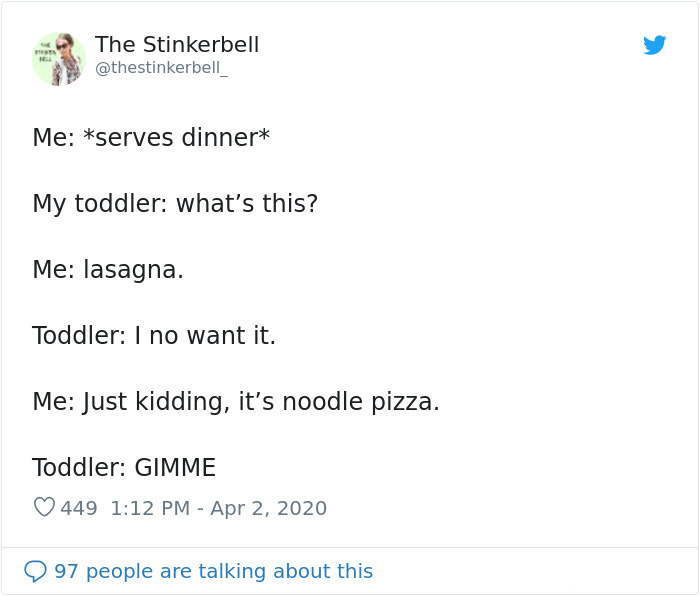This screenshot has height=596, width=700.
Task: Click "Me:" label before lasagna
Action: [53, 270]
